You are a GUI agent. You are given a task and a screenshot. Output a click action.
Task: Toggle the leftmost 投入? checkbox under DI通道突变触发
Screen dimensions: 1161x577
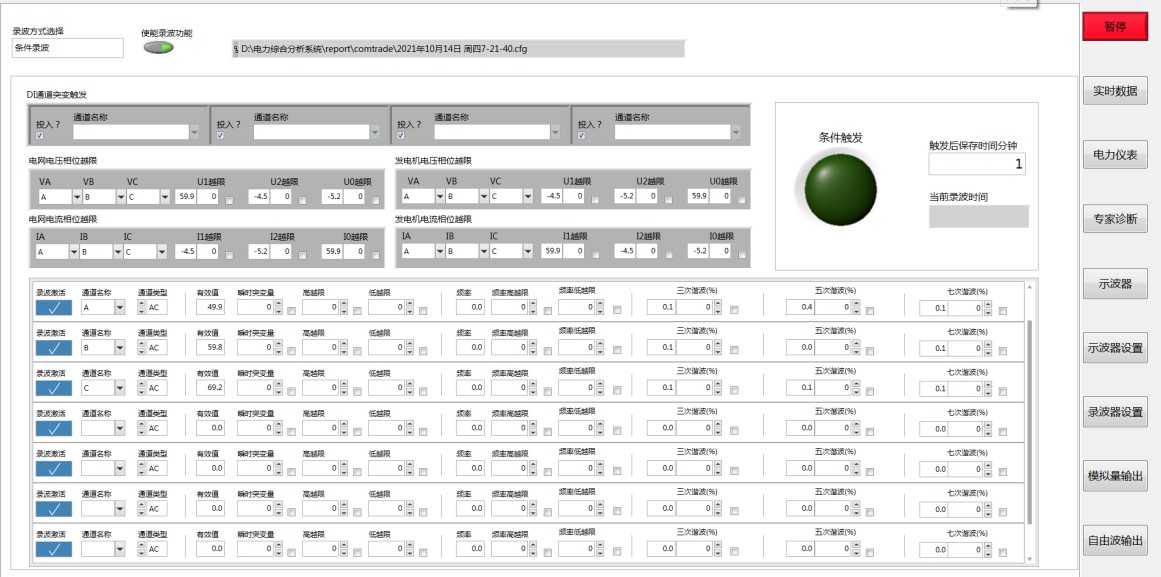(40, 136)
